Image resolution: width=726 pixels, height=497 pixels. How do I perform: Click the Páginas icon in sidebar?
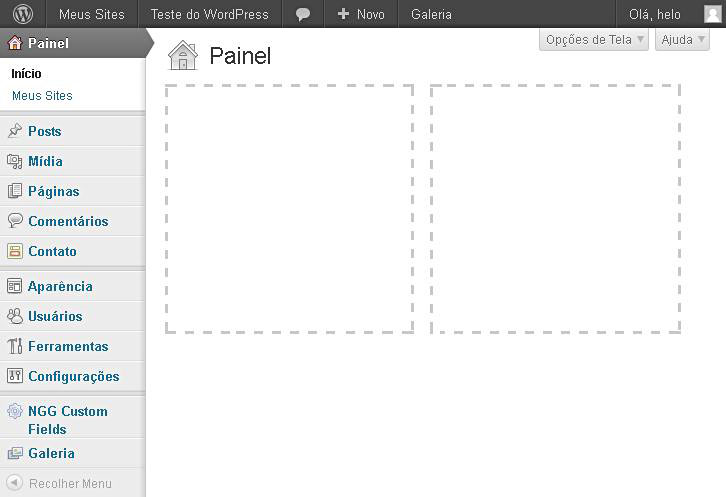[x=15, y=191]
